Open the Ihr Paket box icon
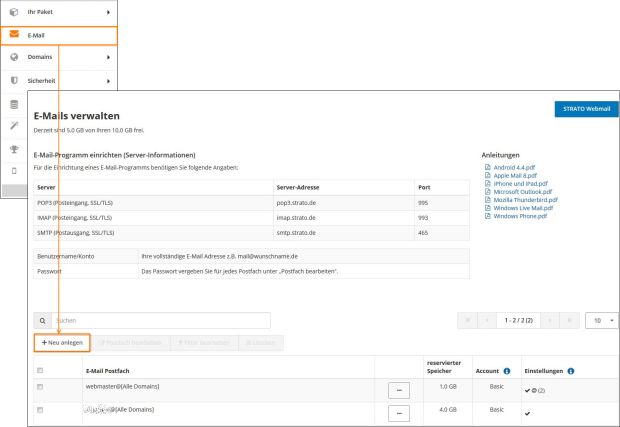The width and height of the screenshot is (620, 427). [14, 12]
